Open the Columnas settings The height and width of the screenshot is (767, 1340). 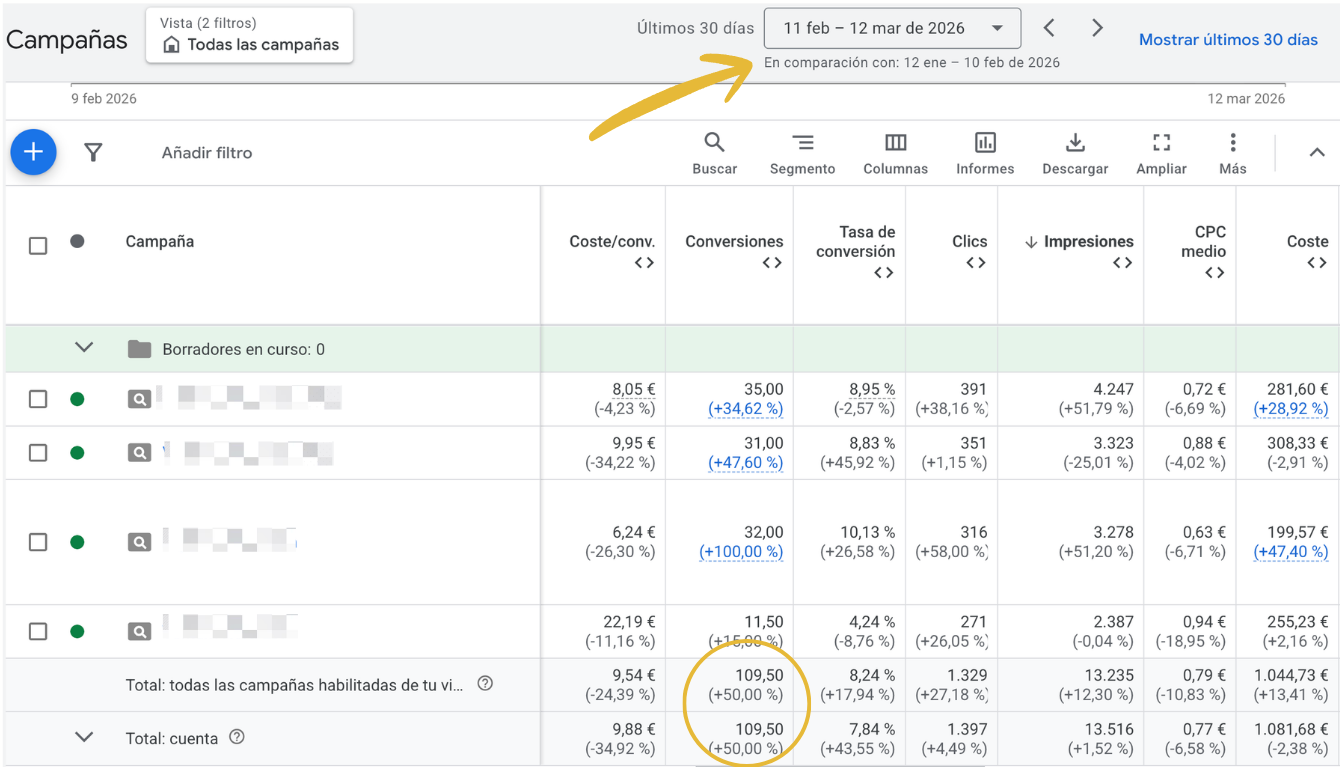coord(894,152)
